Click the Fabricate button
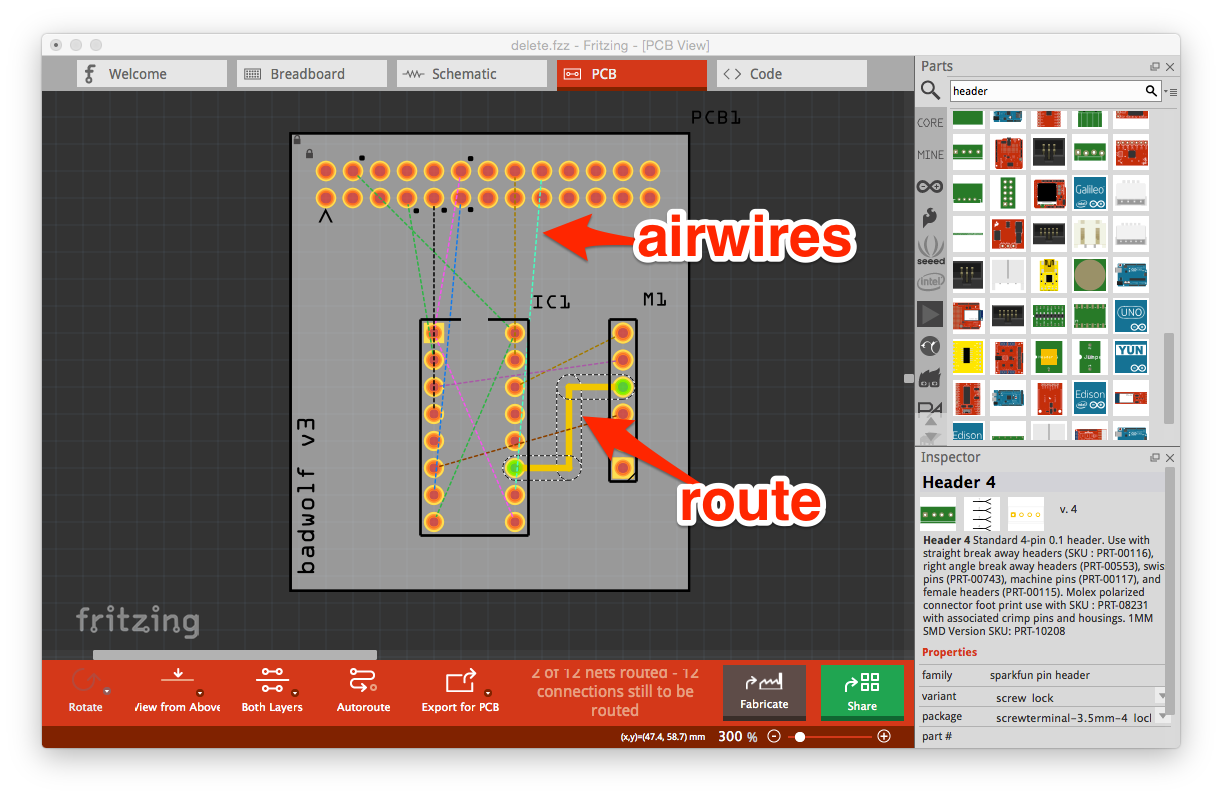This screenshot has height=798, width=1222. tap(764, 693)
